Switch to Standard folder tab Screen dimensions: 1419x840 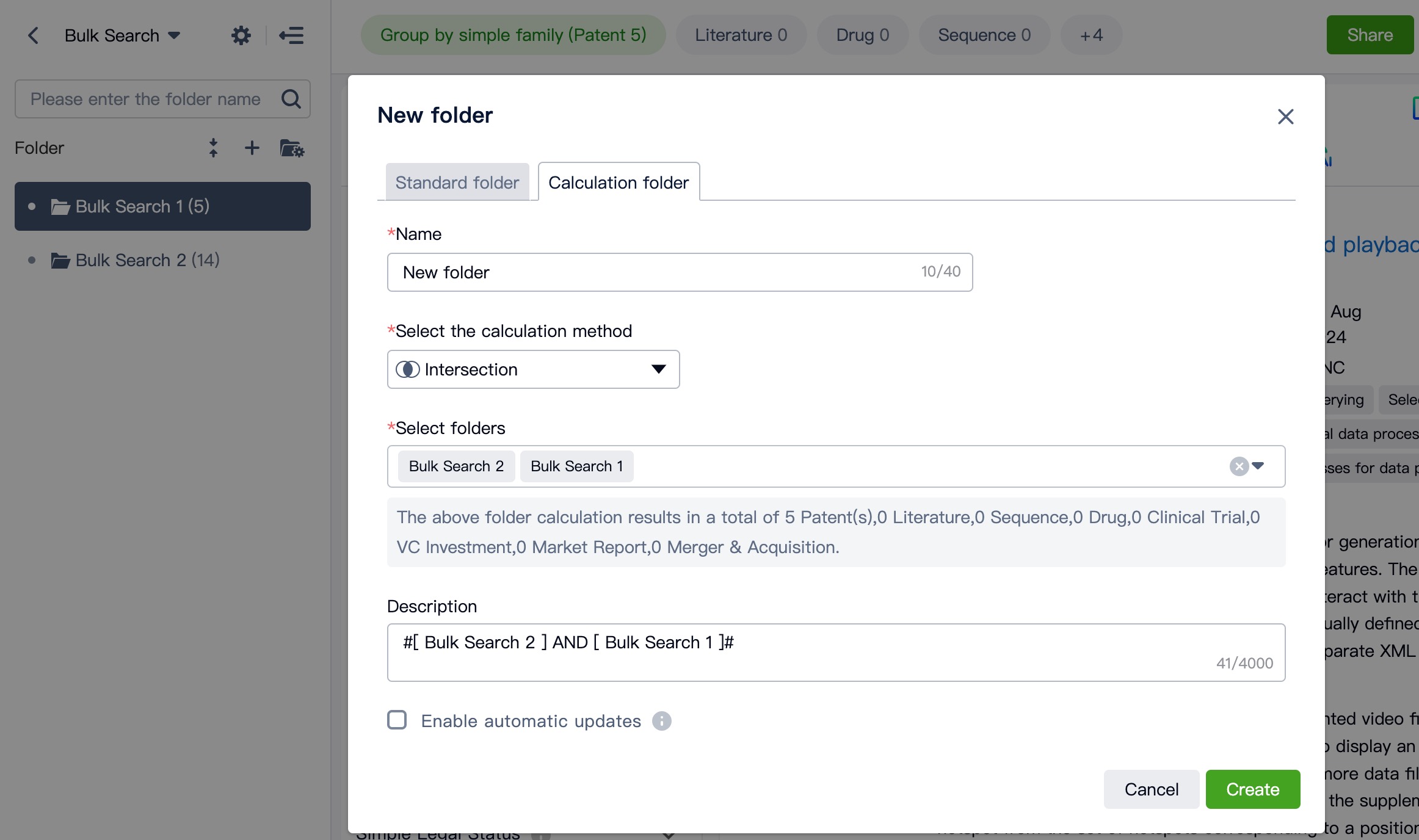457,182
